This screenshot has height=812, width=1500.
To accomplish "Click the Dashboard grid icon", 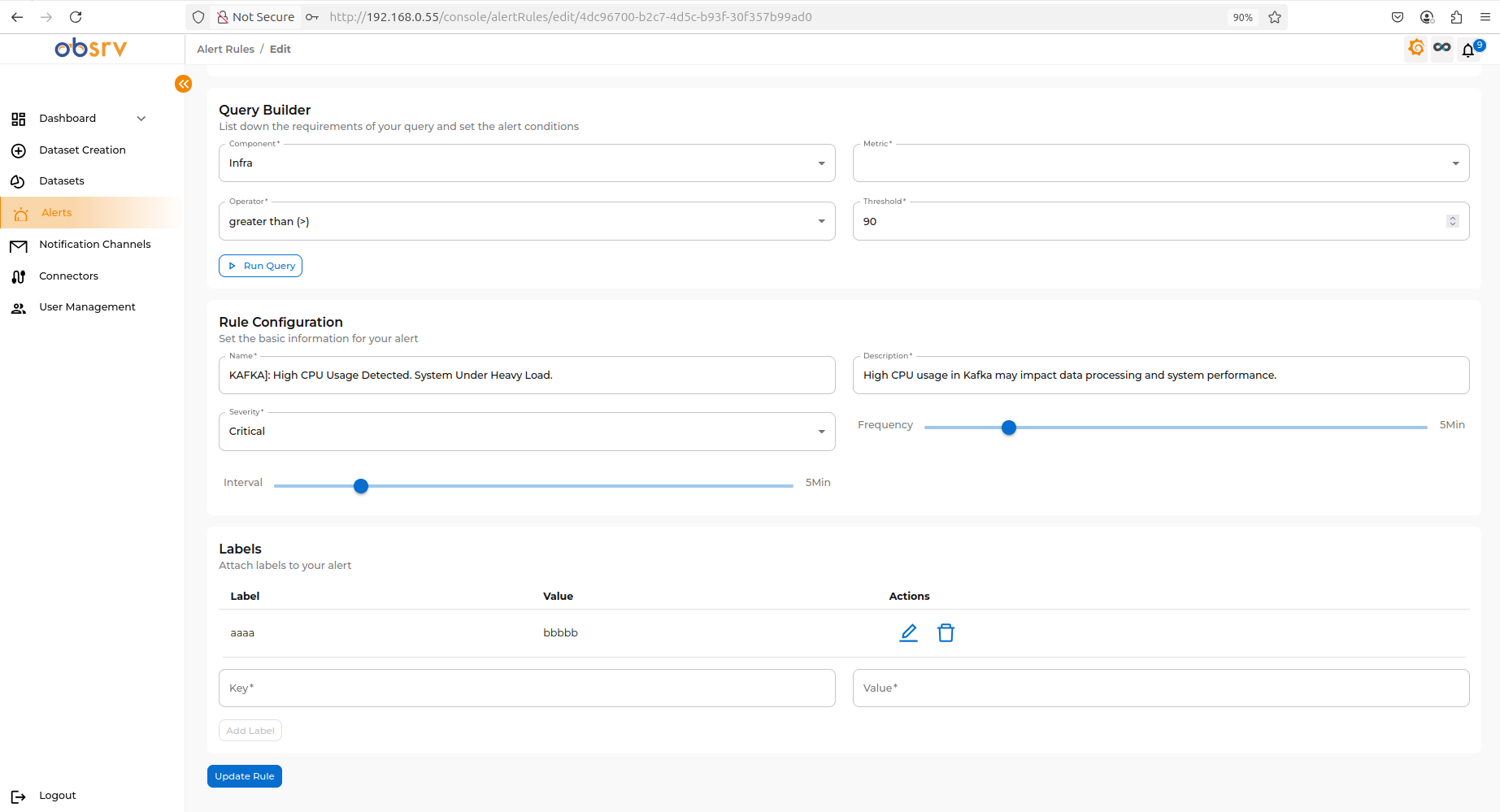I will [x=19, y=119].
